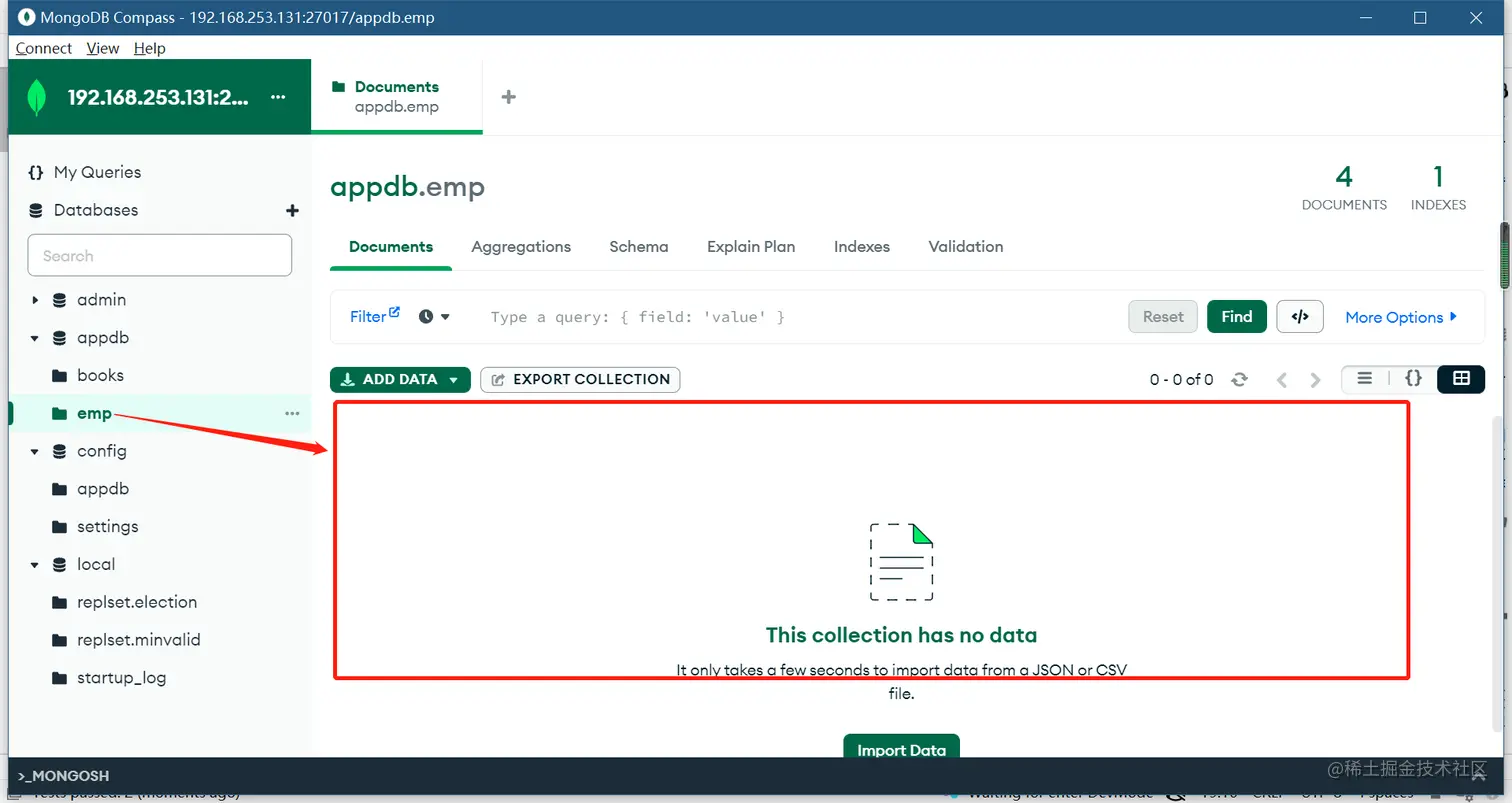The width and height of the screenshot is (1512, 803).
Task: Switch to the Aggregations tab
Action: pyautogui.click(x=521, y=247)
